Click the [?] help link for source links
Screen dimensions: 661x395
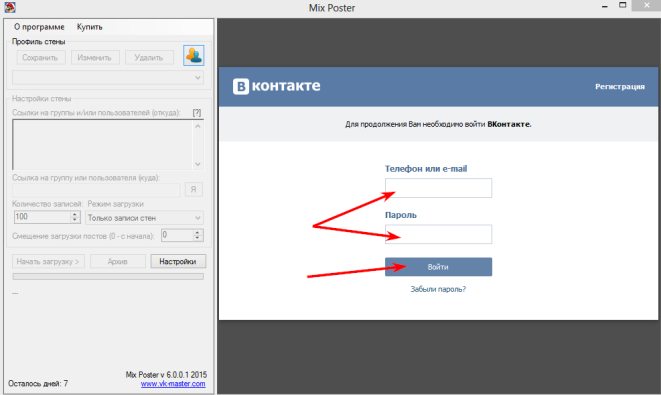[197, 113]
